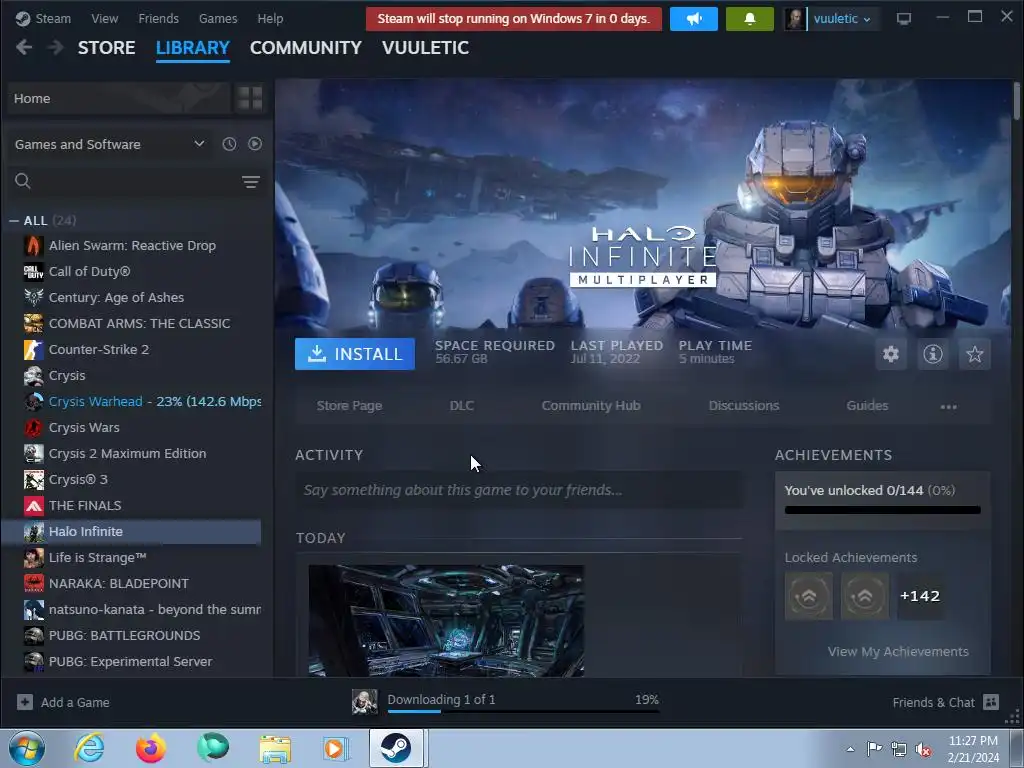1024x768 pixels.
Task: Show hidden tray icons arrow
Action: click(850, 749)
